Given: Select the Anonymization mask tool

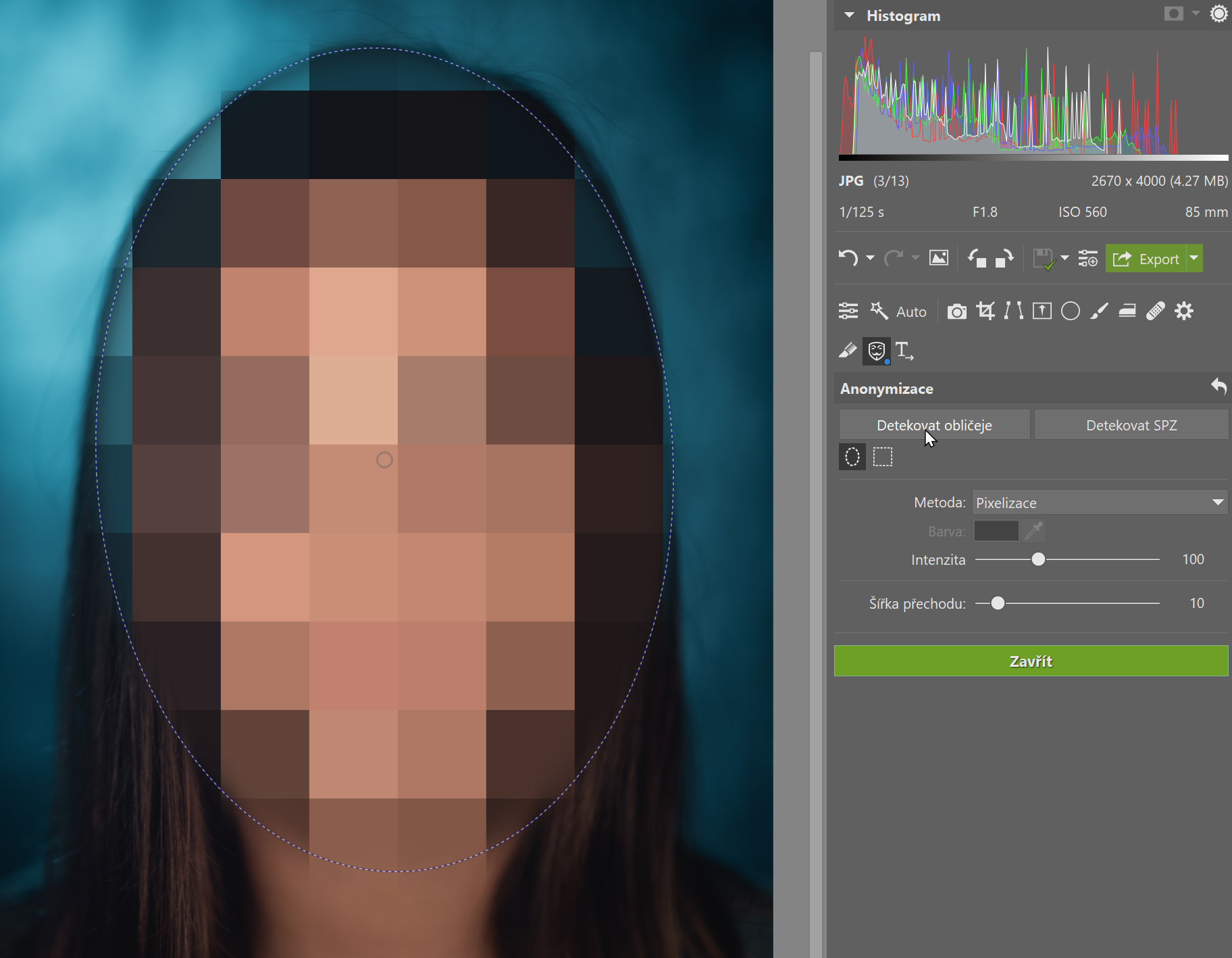Looking at the screenshot, I should (877, 351).
